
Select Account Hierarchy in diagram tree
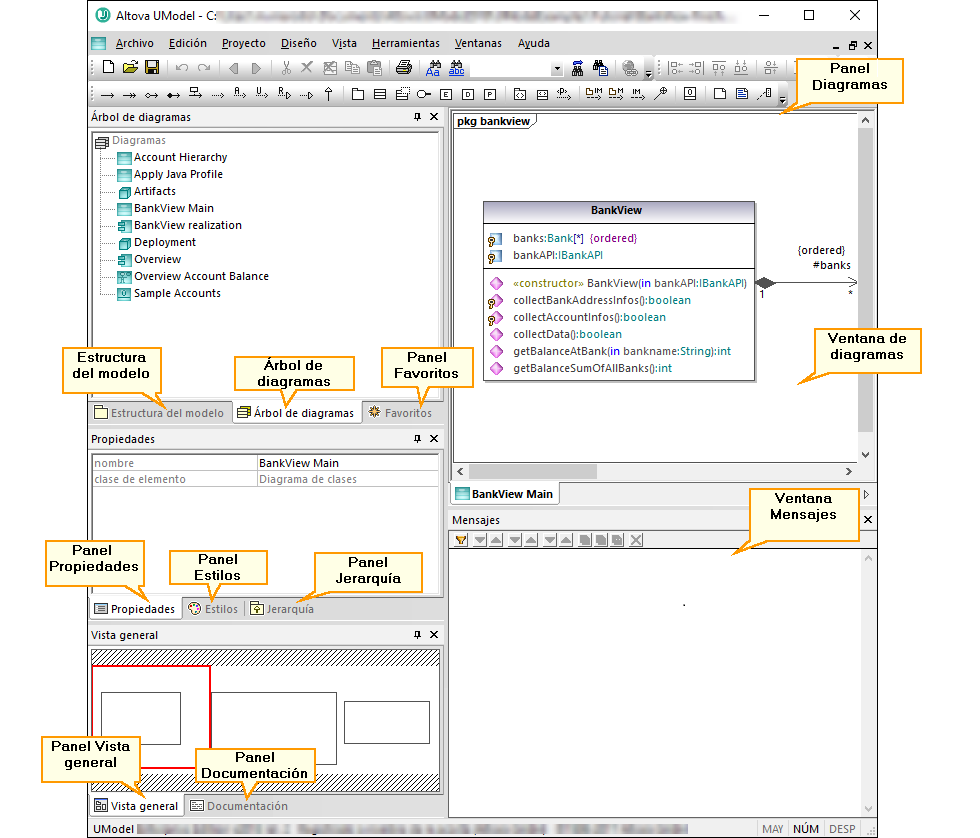pyautogui.click(x=180, y=157)
